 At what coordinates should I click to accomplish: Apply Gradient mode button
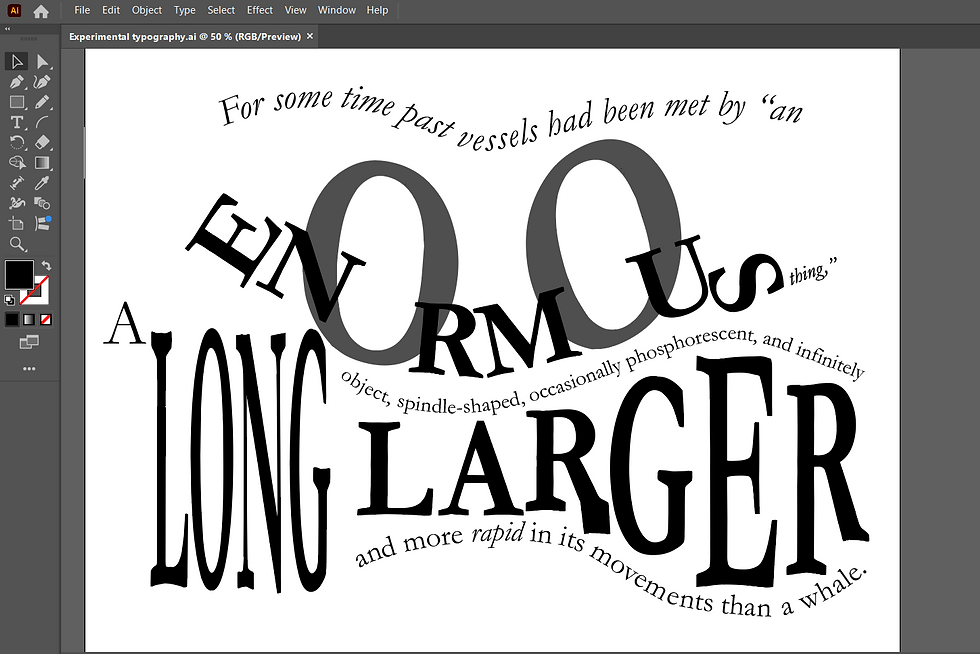(x=29, y=320)
